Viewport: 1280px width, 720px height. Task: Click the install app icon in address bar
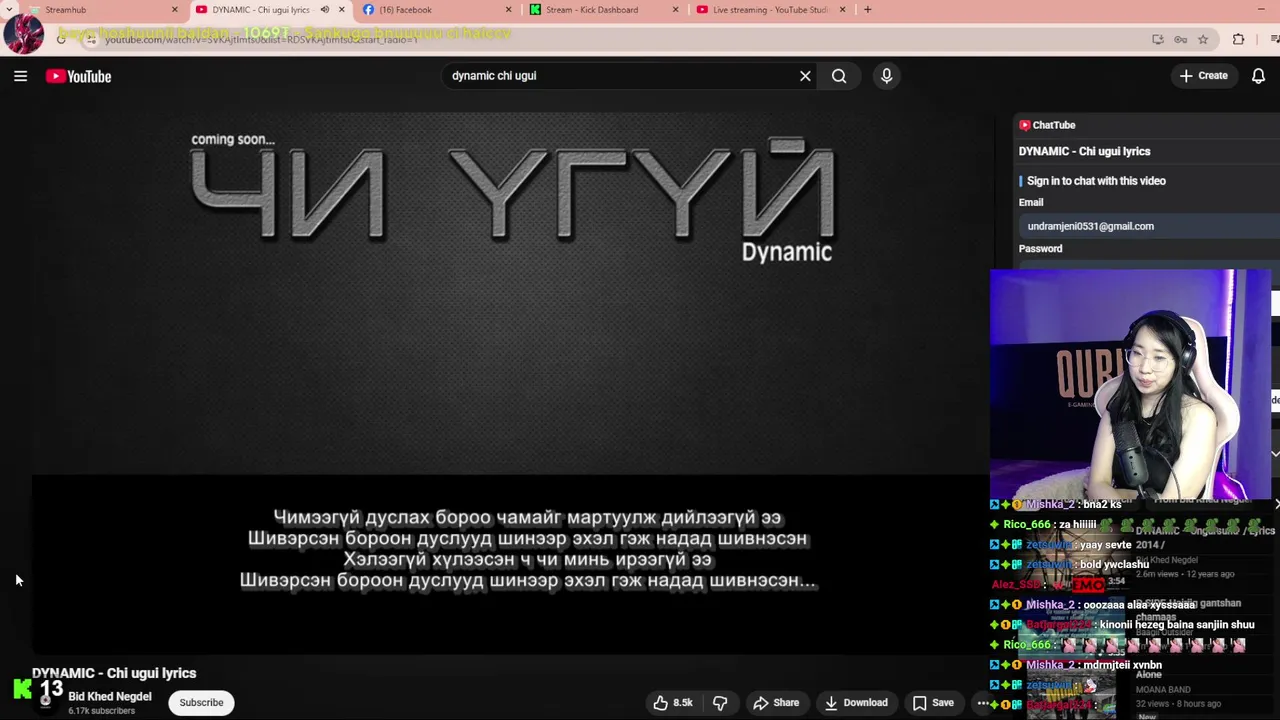[1158, 40]
